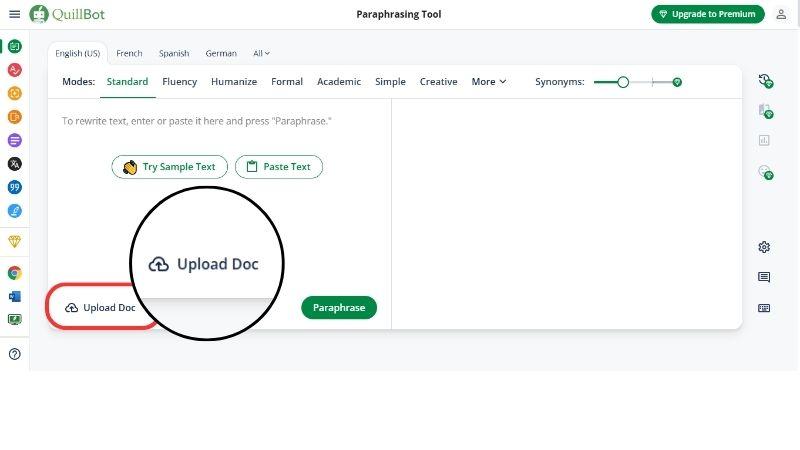Image resolution: width=800 pixels, height=450 pixels.
Task: Click the Try Sample Text button
Action: (x=169, y=167)
